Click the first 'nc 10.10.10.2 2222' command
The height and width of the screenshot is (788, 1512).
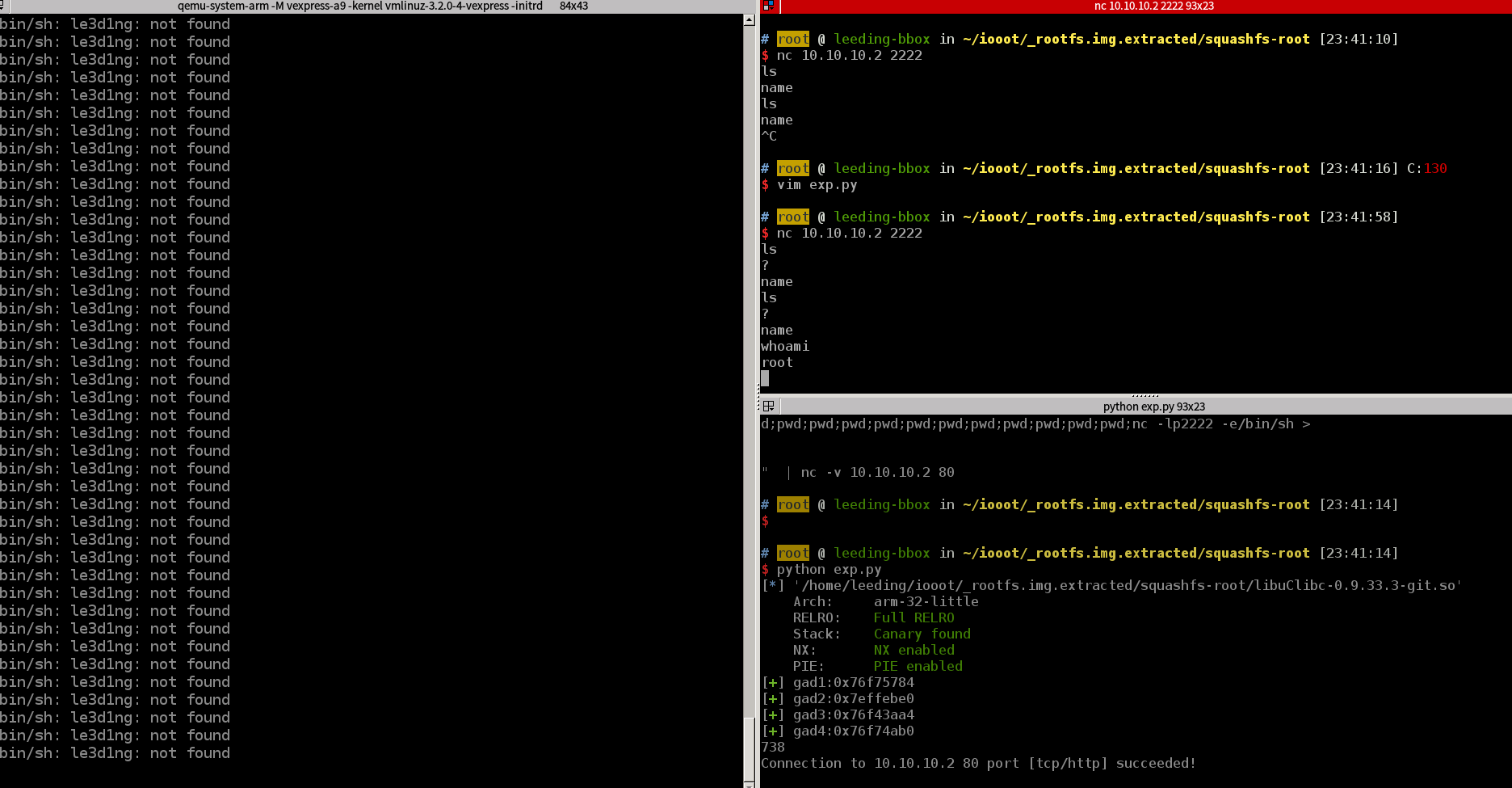[x=849, y=55]
